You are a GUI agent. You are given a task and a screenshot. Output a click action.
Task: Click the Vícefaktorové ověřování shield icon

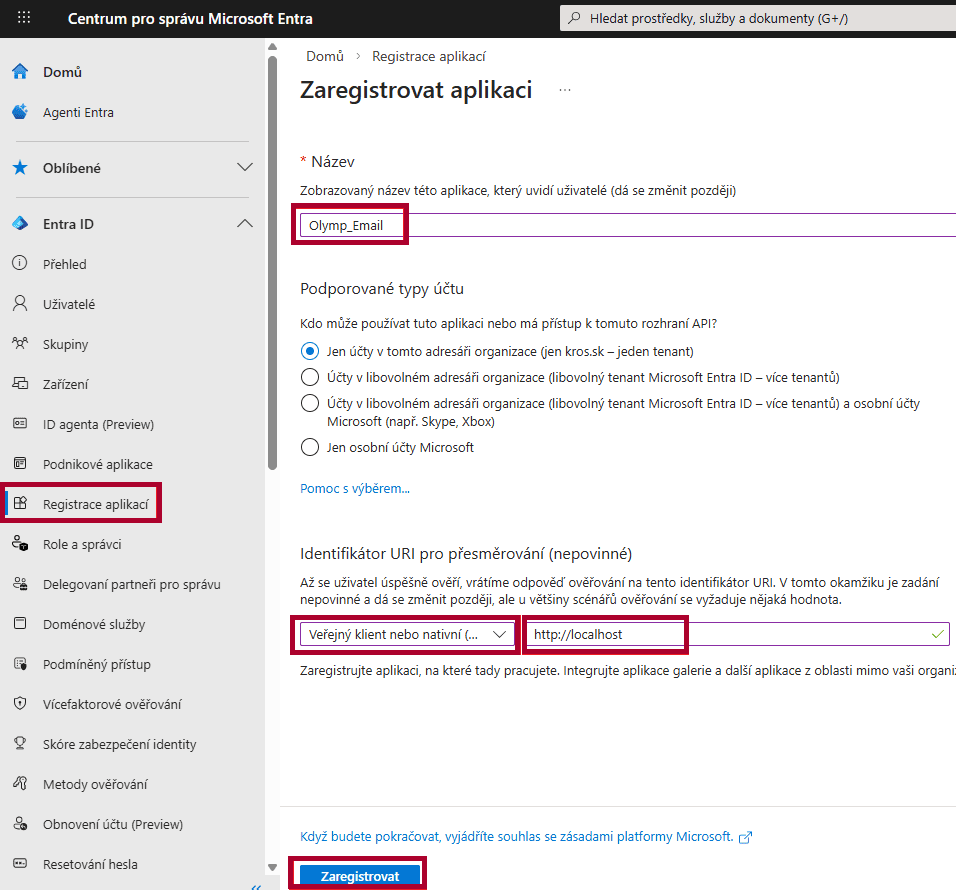point(19,704)
